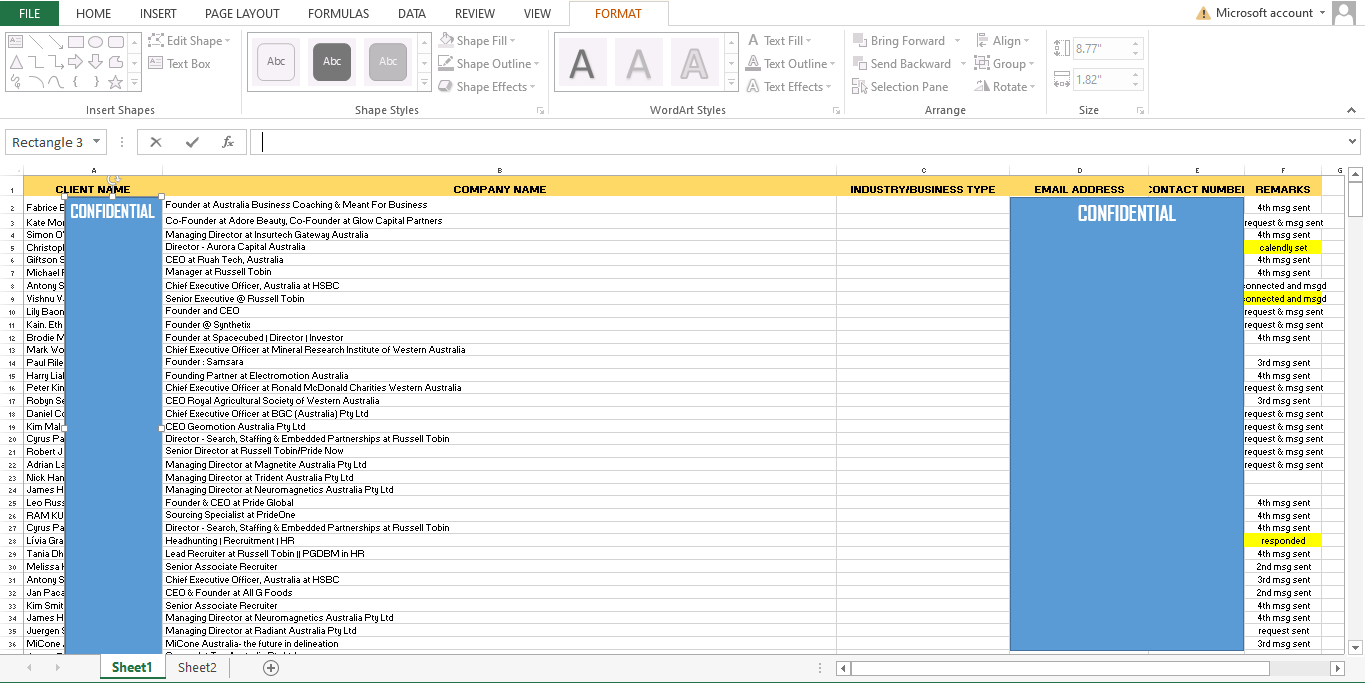The width and height of the screenshot is (1365, 683).
Task: Select the straight Line shape
Action: [36, 42]
